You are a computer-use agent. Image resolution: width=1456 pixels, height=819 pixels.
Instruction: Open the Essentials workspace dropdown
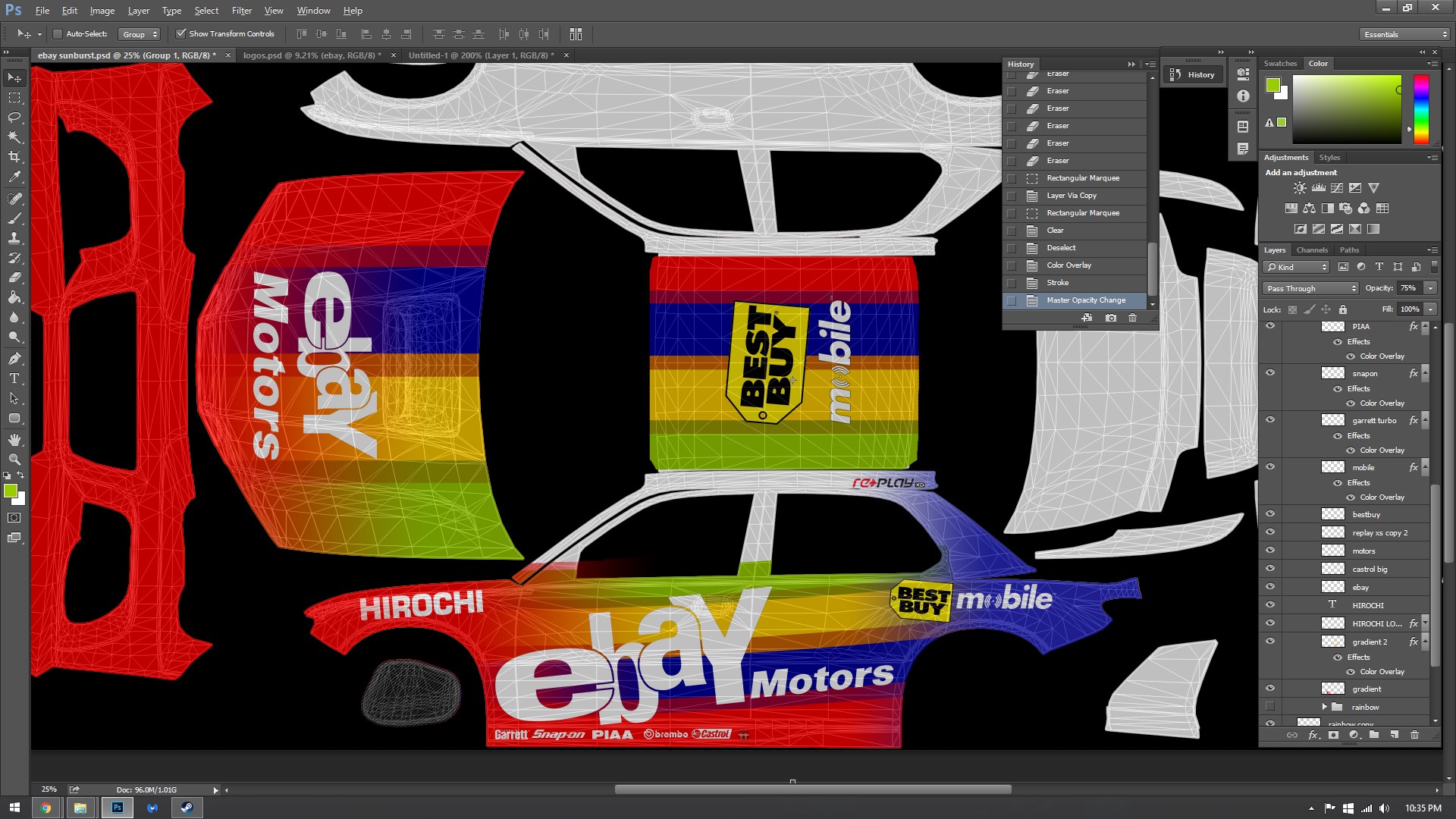tap(1405, 34)
